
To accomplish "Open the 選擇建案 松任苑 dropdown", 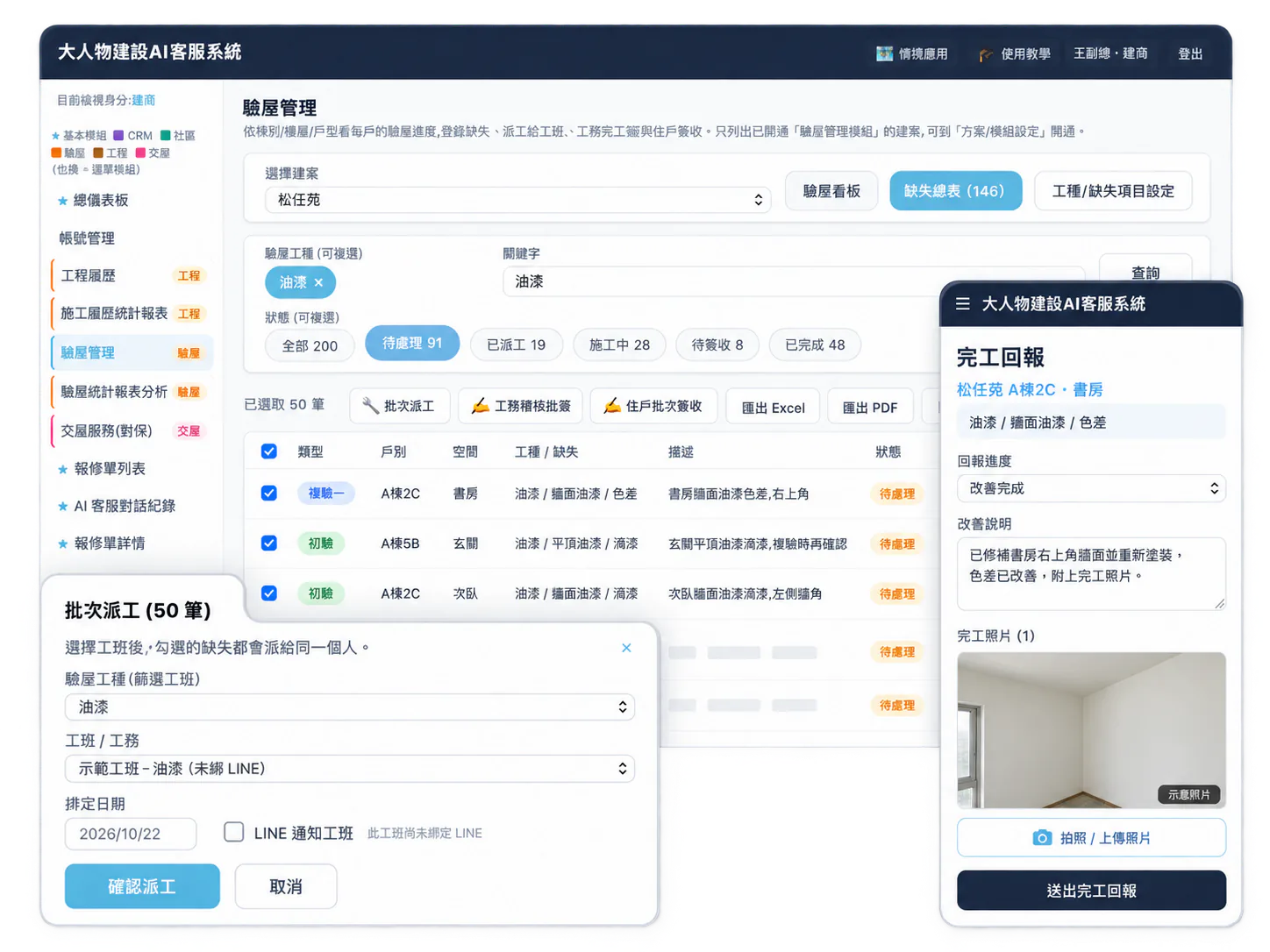I will pyautogui.click(x=517, y=200).
